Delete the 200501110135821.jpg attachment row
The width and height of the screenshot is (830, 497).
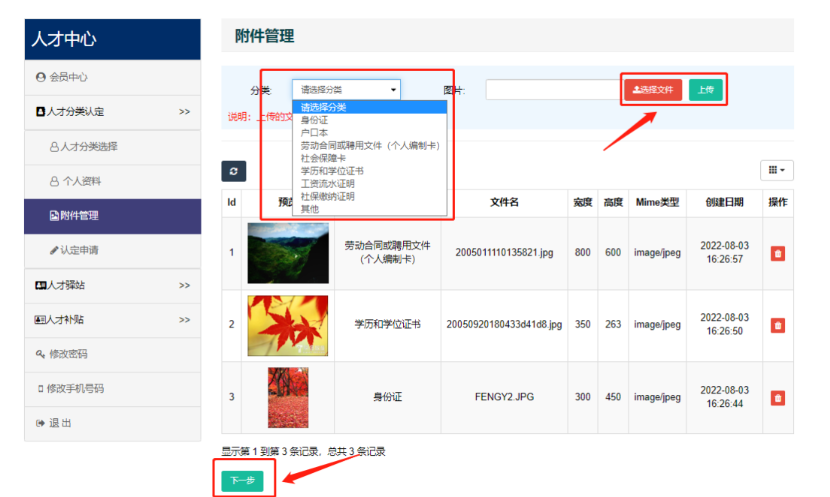click(778, 254)
